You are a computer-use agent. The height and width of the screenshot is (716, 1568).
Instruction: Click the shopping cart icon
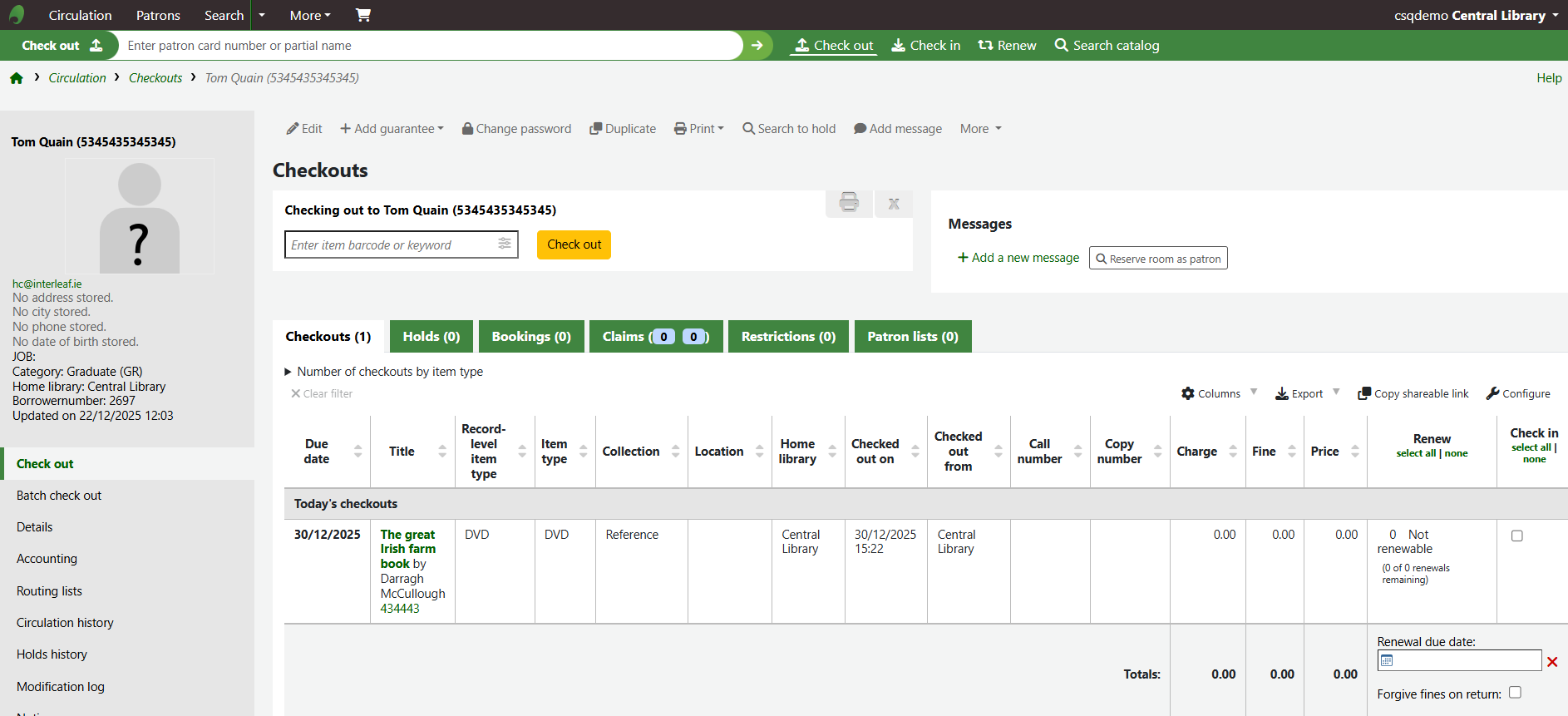363,15
